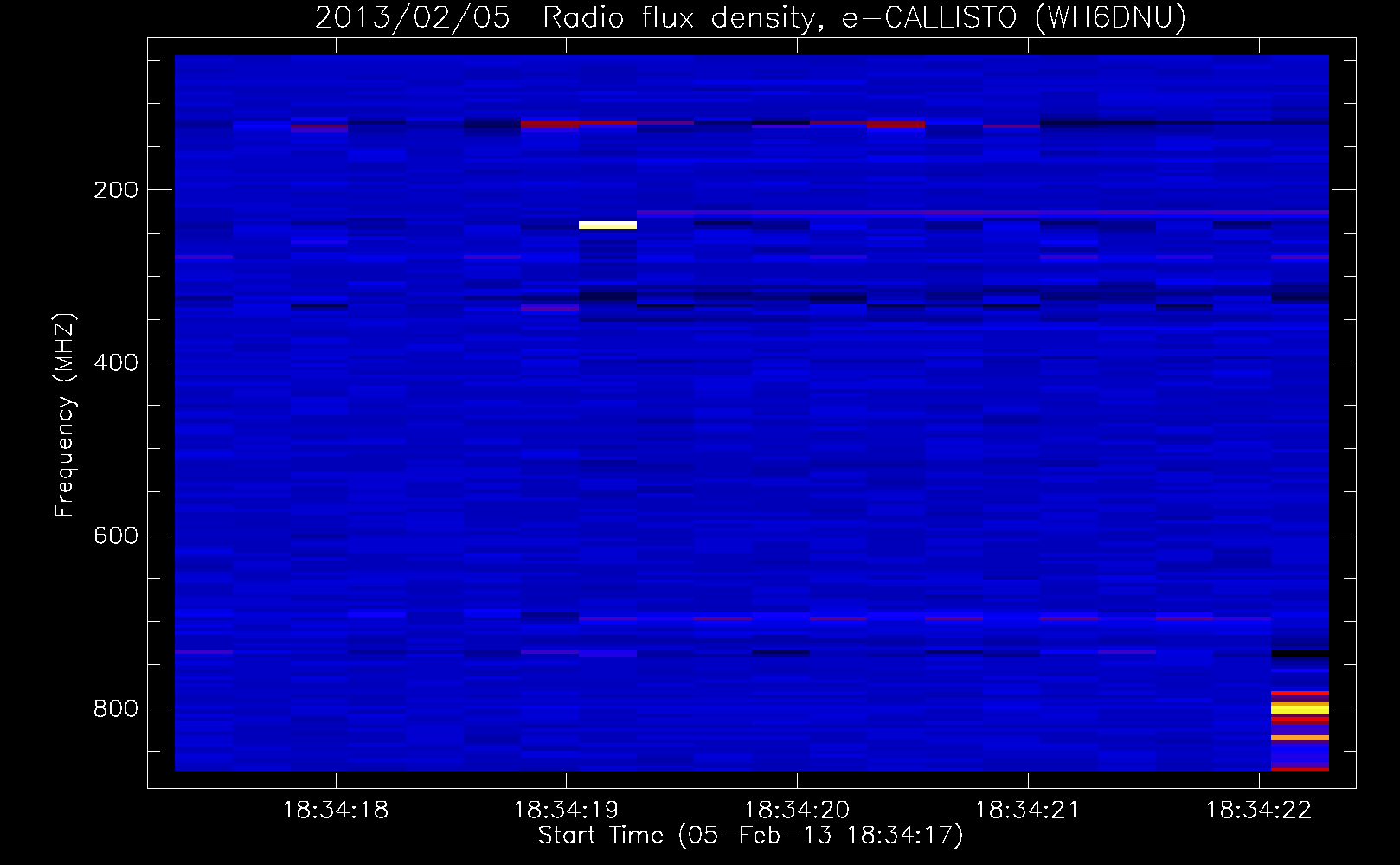Click the 'Frequency (MHZ)' axis label
1400x865 pixels.
coord(65,415)
